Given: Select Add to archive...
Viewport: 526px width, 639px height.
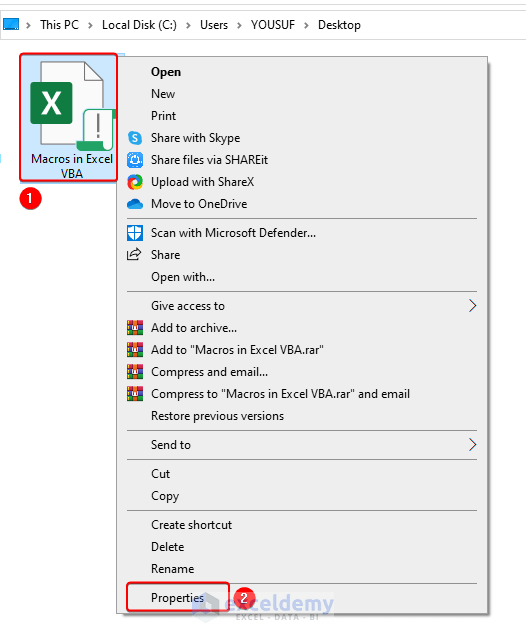Looking at the screenshot, I should pyautogui.click(x=194, y=328).
